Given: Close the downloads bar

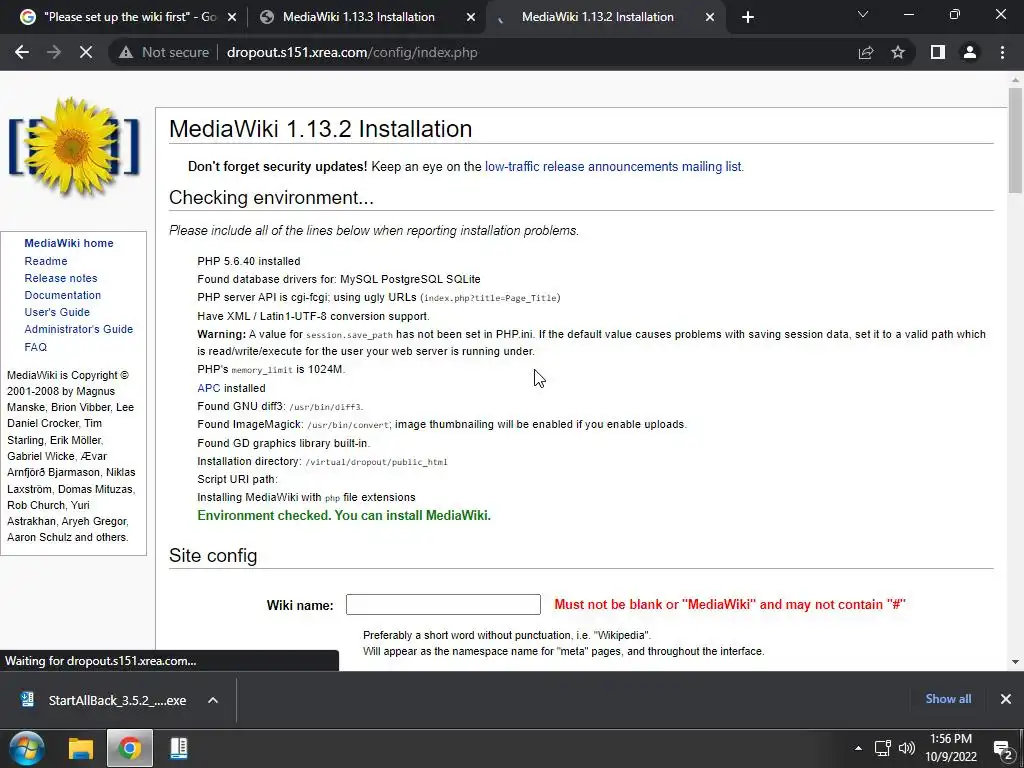Looking at the screenshot, I should tap(1006, 699).
